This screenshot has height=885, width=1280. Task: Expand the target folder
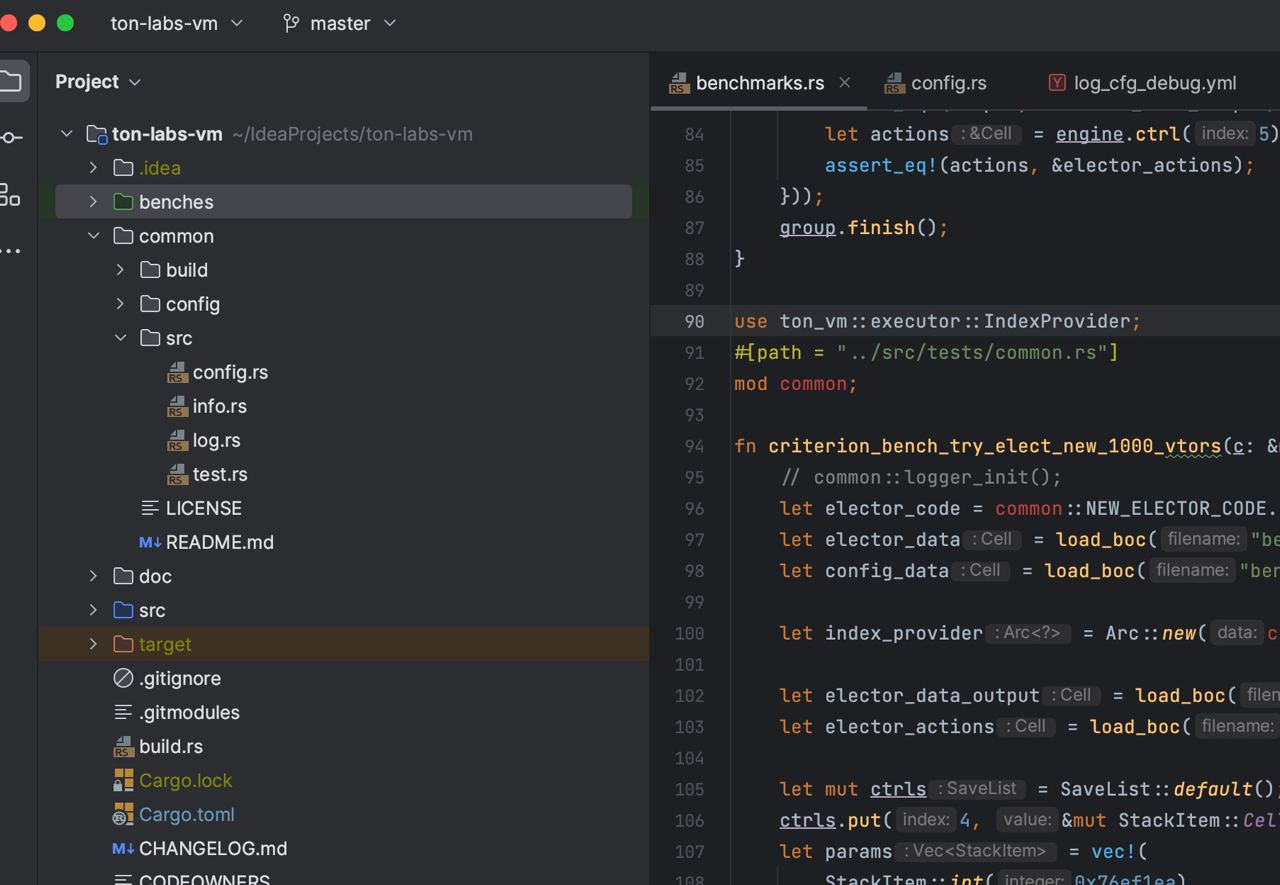[x=93, y=644]
